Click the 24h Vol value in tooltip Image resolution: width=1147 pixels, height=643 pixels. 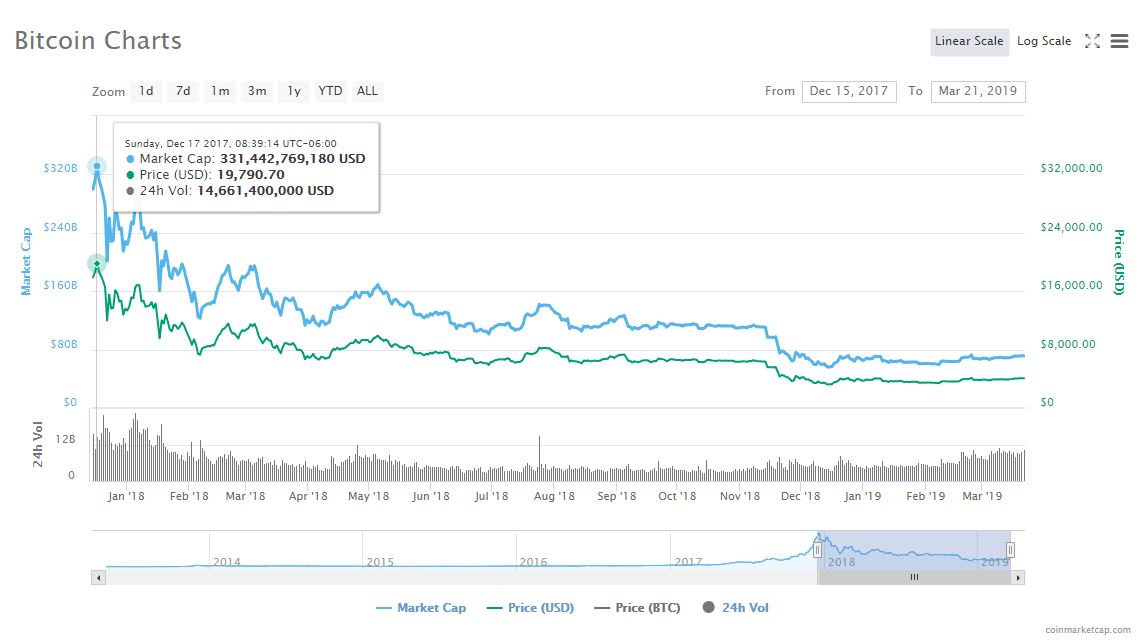coord(266,191)
